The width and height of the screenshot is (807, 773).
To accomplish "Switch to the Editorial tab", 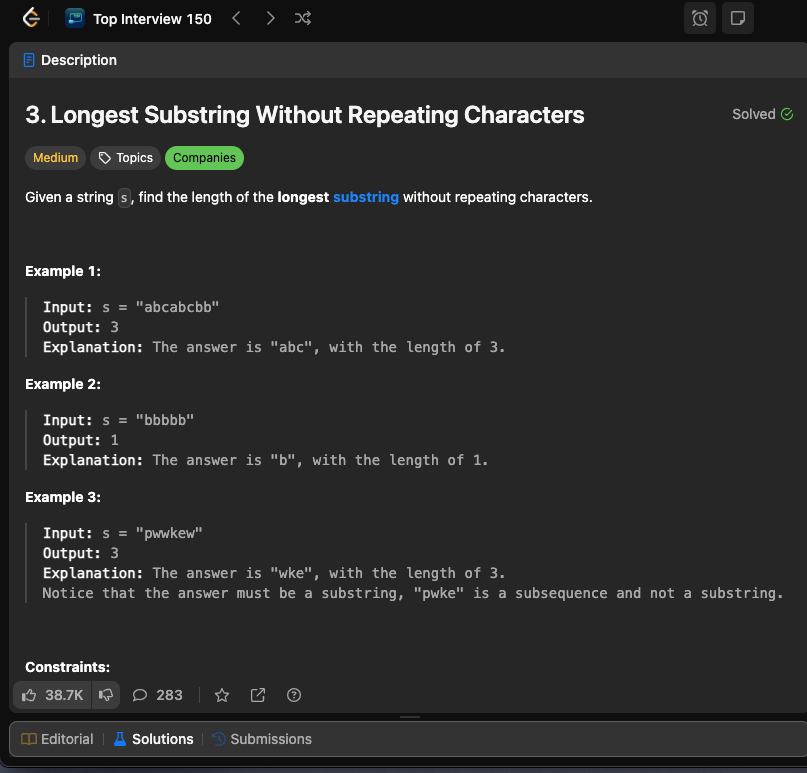I will pos(57,739).
